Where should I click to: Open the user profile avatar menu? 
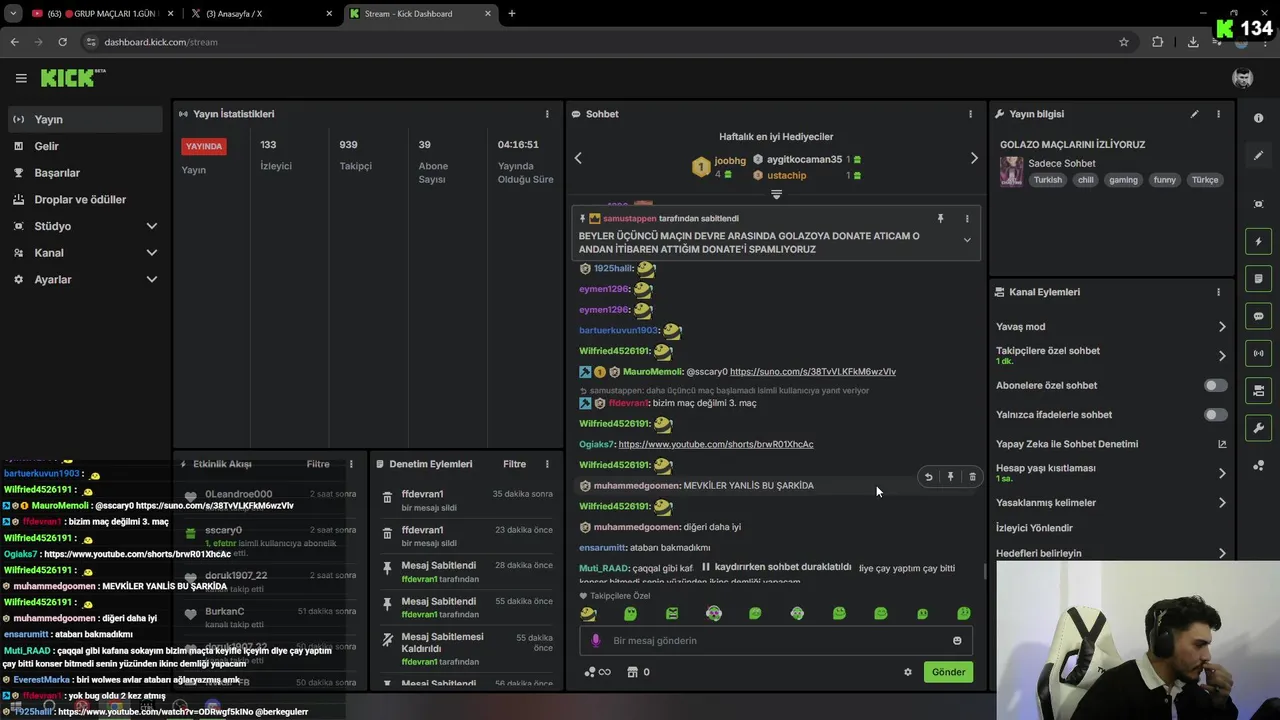(x=1242, y=78)
